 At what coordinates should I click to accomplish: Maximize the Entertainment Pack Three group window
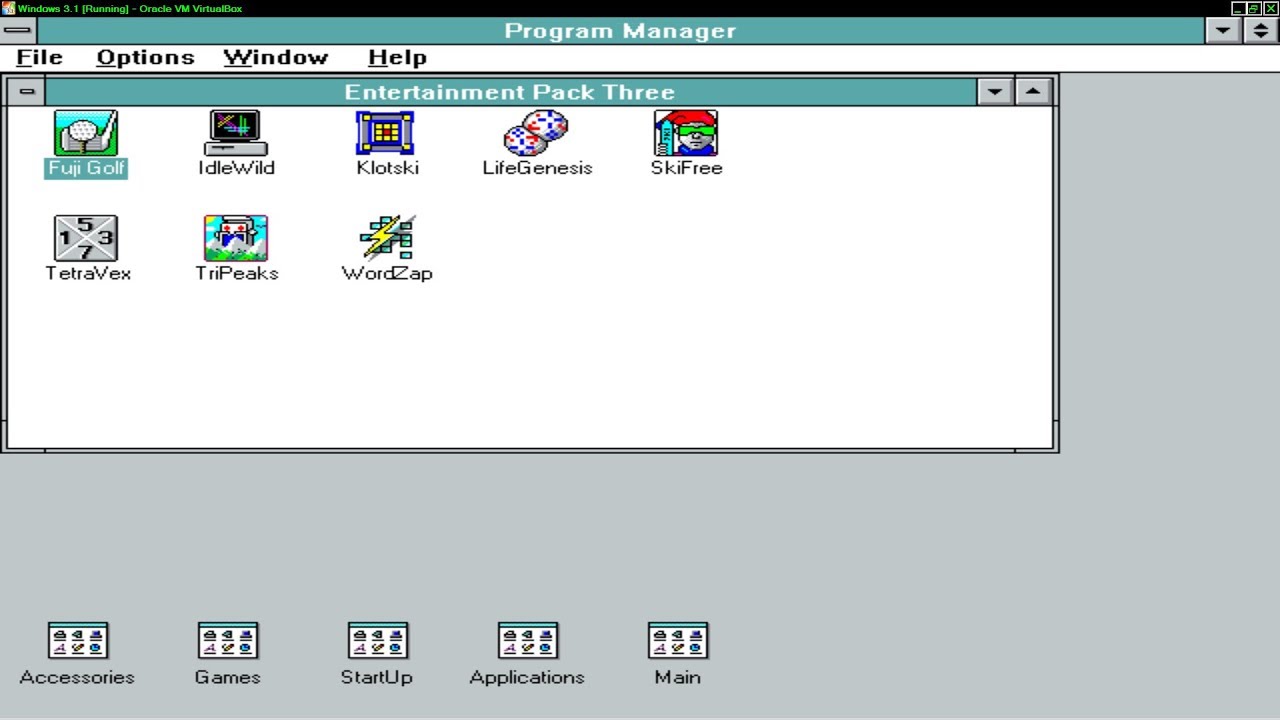tap(1033, 92)
